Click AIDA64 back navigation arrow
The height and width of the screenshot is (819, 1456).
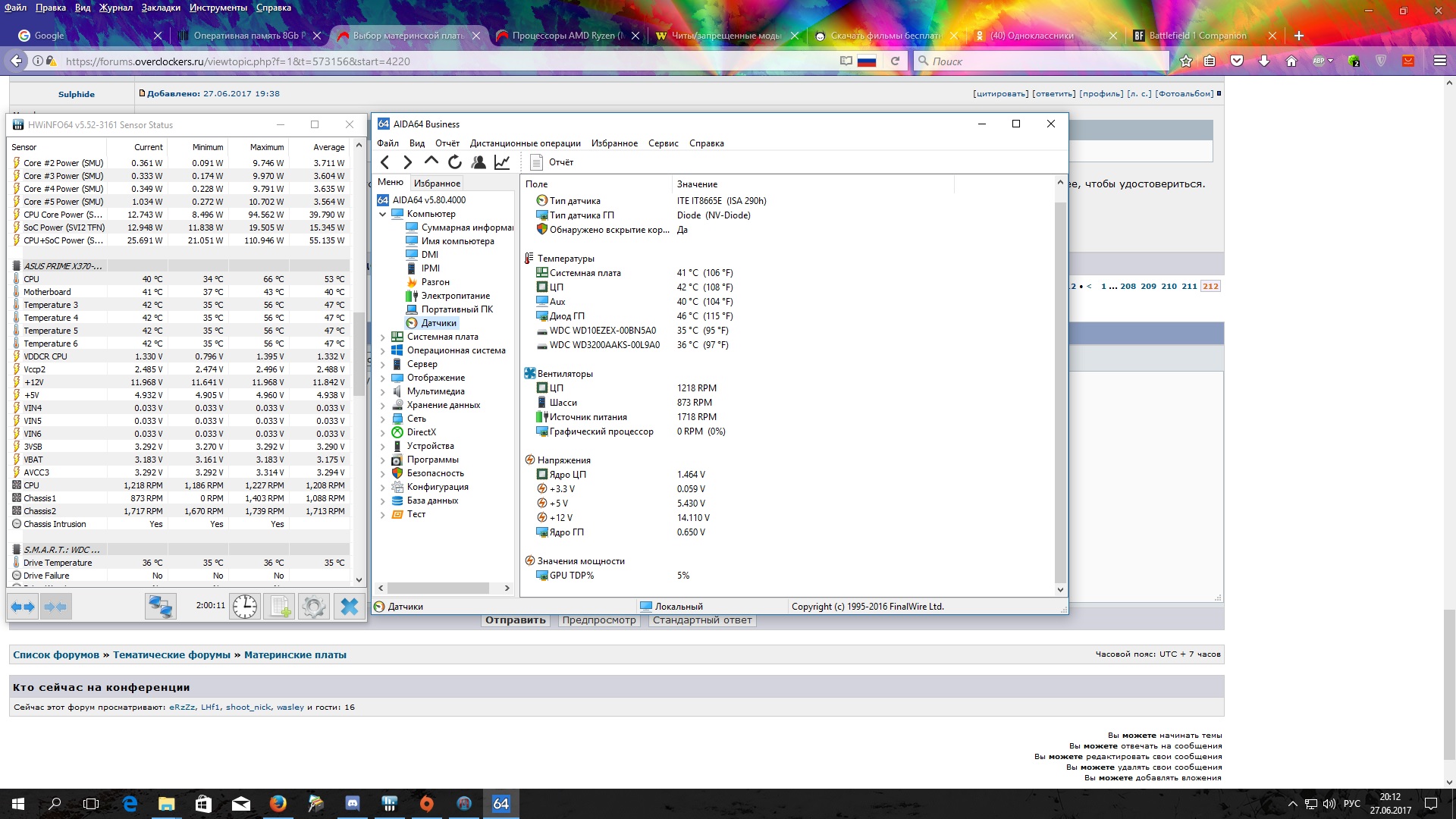click(385, 162)
